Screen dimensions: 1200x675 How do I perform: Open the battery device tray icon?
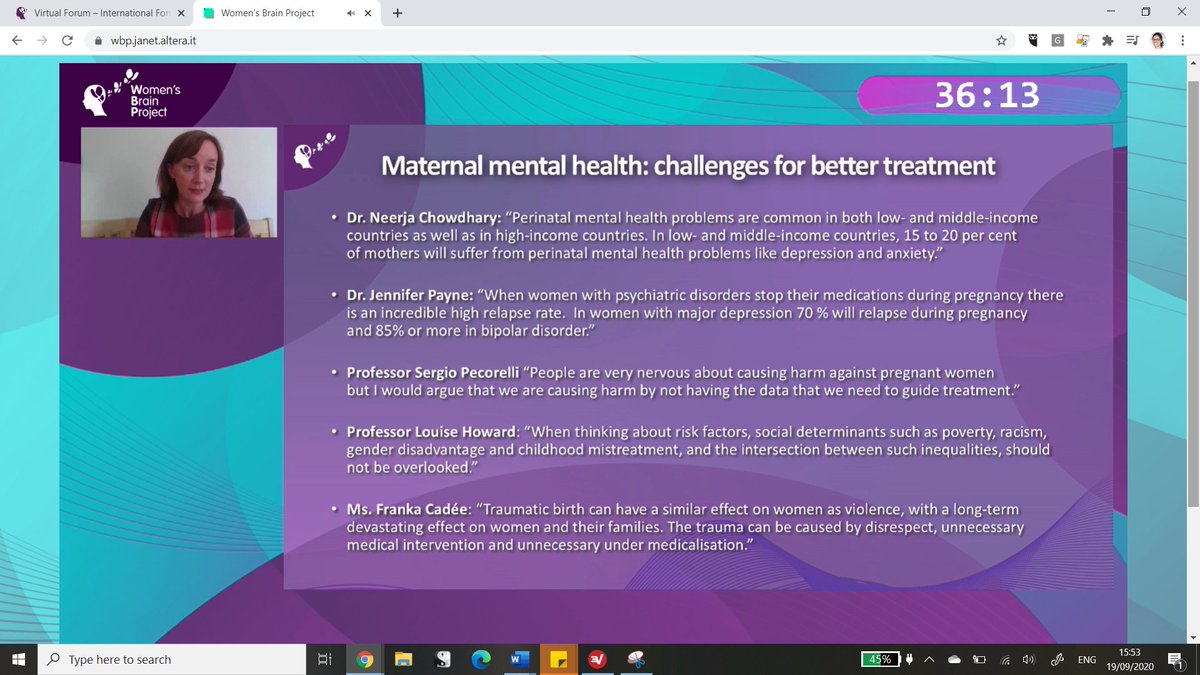click(x=979, y=659)
